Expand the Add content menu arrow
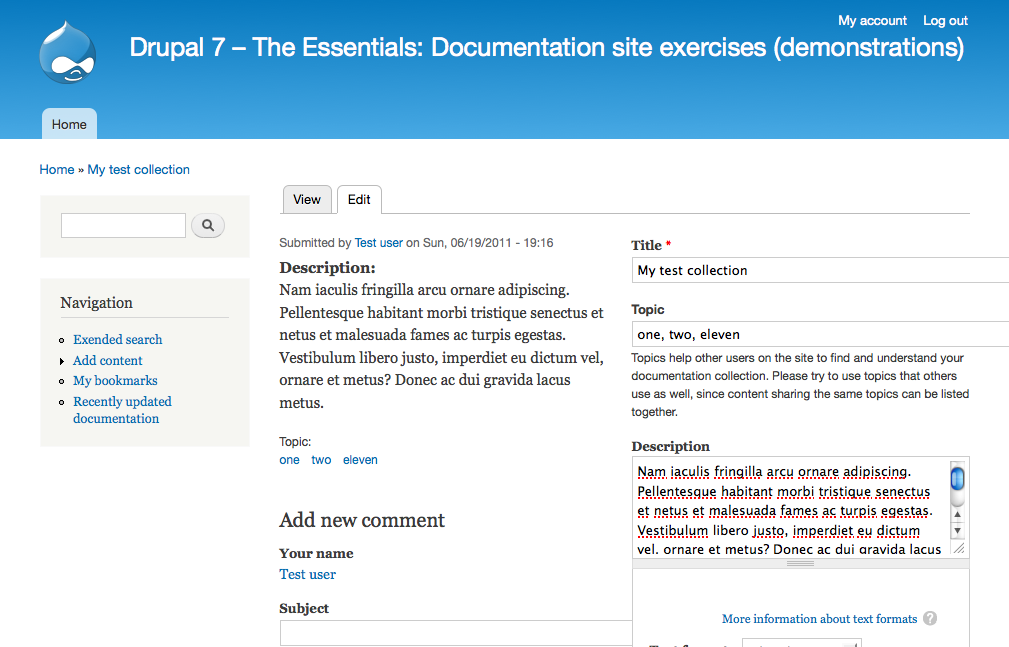1009x647 pixels. coord(62,361)
